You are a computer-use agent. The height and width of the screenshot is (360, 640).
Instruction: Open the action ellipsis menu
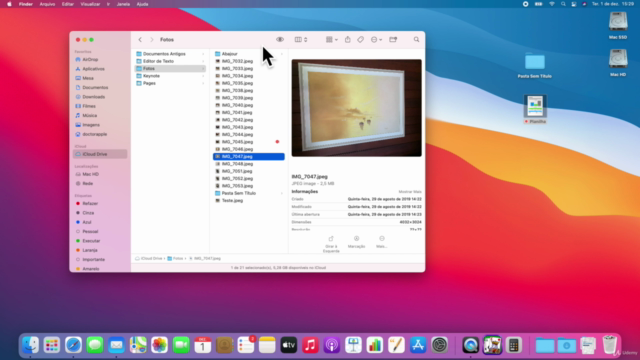pyautogui.click(x=376, y=40)
